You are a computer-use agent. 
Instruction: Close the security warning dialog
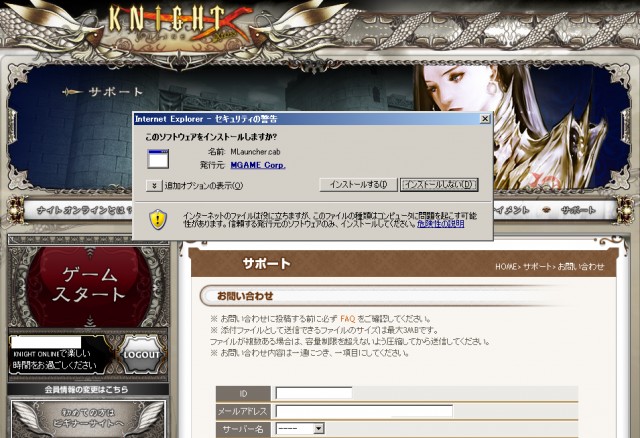484,119
